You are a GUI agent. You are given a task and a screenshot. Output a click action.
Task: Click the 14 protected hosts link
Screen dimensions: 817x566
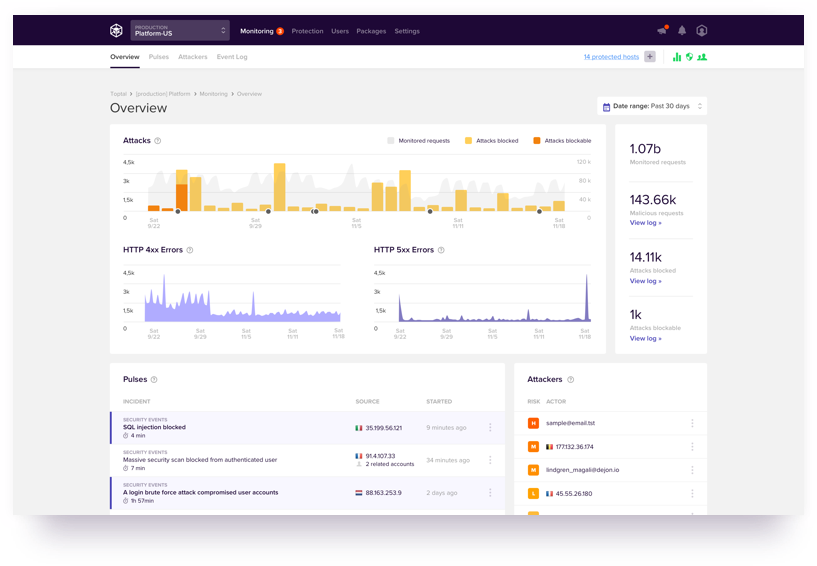(611, 57)
